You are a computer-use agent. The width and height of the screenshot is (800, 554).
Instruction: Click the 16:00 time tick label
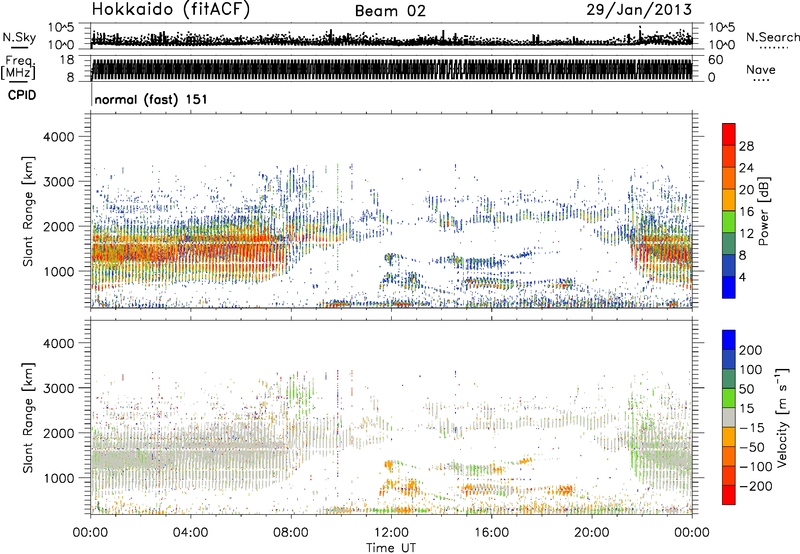(x=491, y=533)
